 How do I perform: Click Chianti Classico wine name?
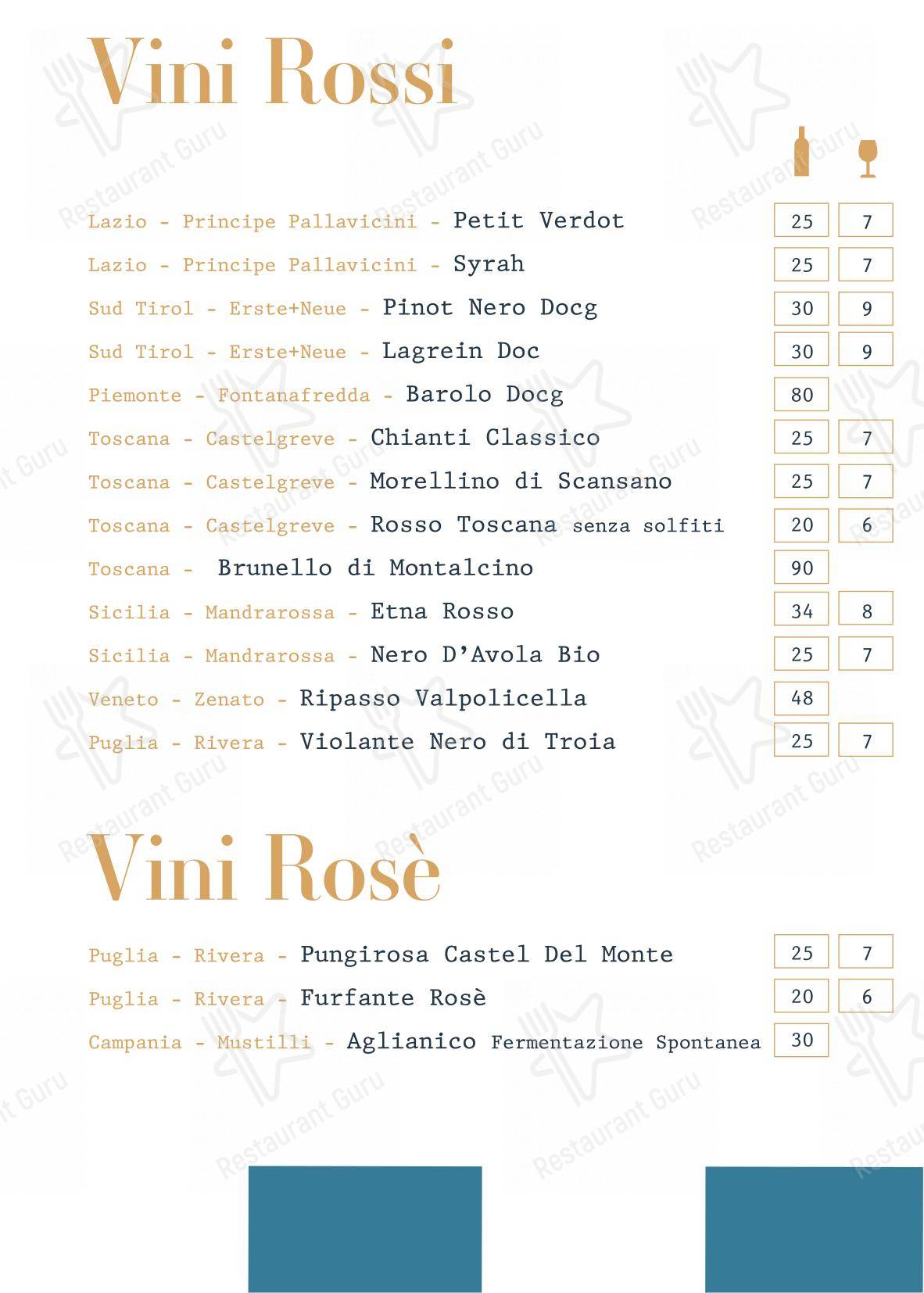pos(485,437)
